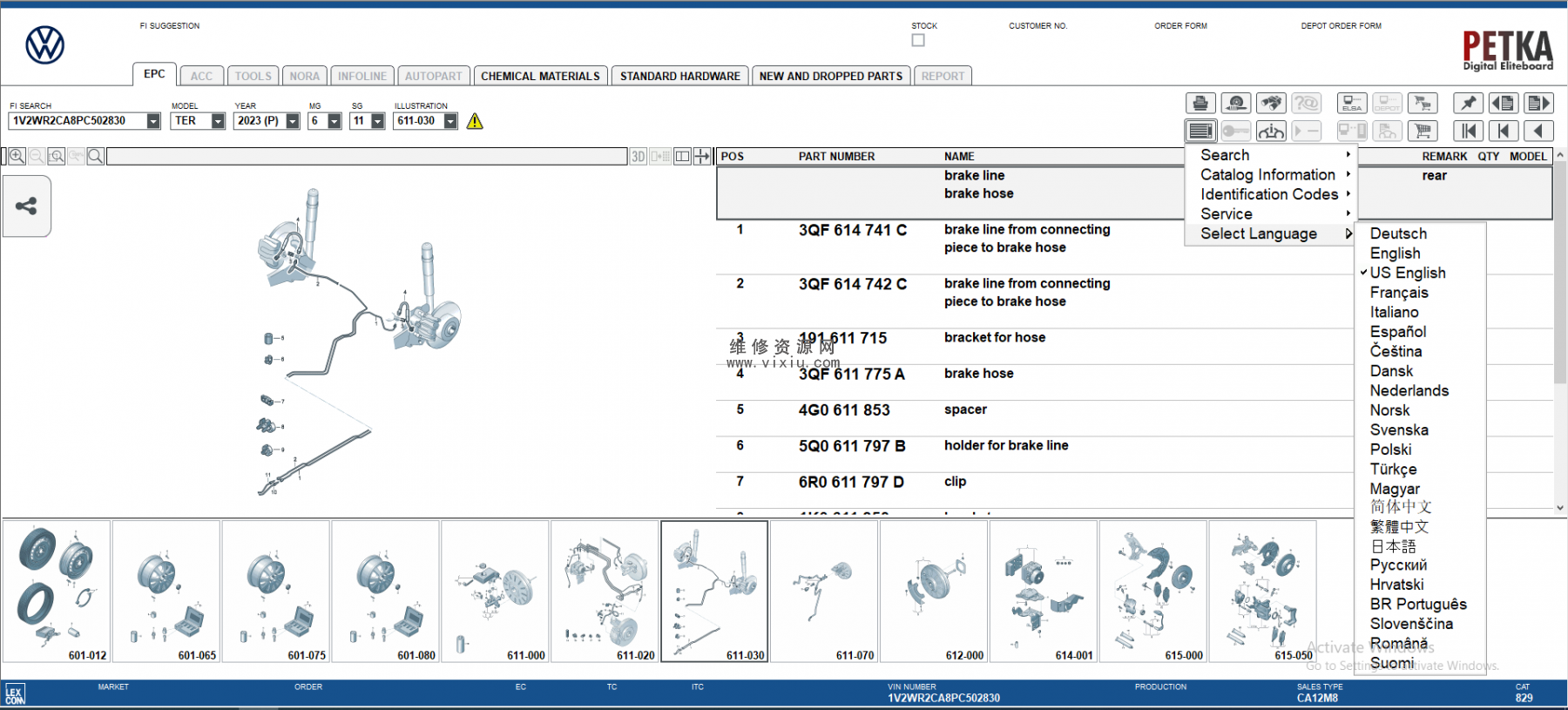Expand the Search submenu
Viewport: 1568px width, 710px height.
click(1270, 155)
